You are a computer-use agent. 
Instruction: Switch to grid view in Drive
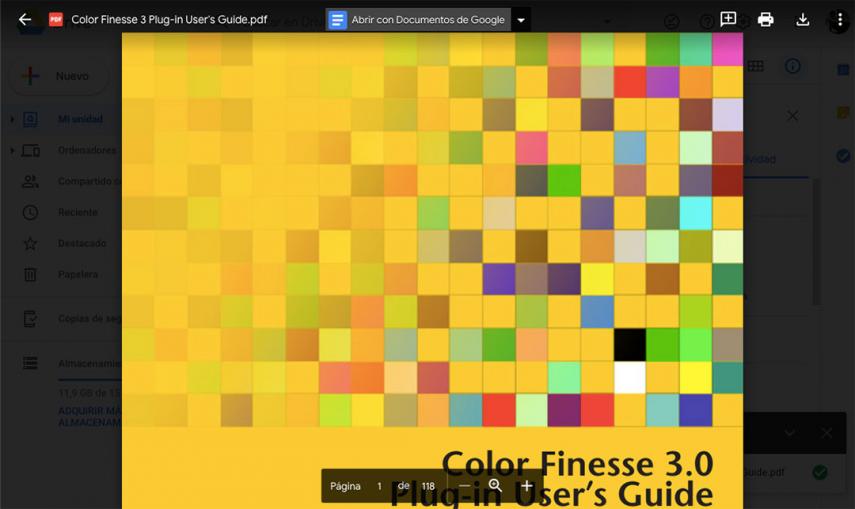755,67
